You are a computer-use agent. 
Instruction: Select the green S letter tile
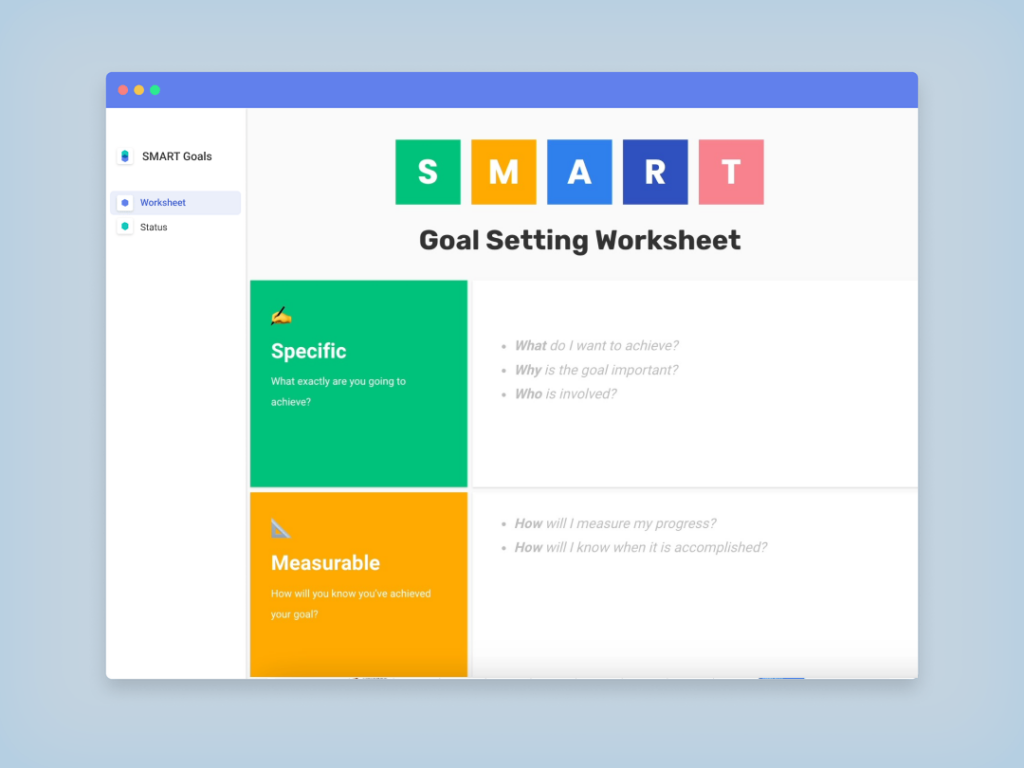point(427,171)
